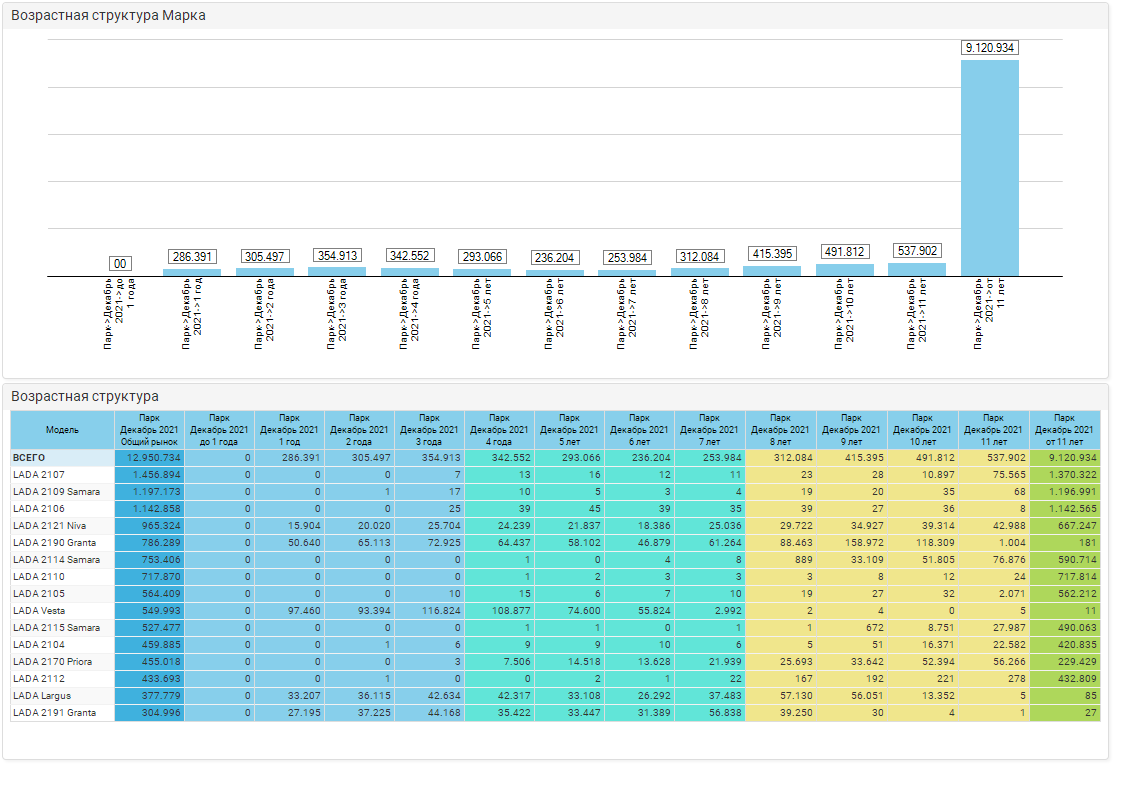This screenshot has height=793, width=1122.
Task: Select the LADA Vesta row label
Action: click(x=39, y=610)
